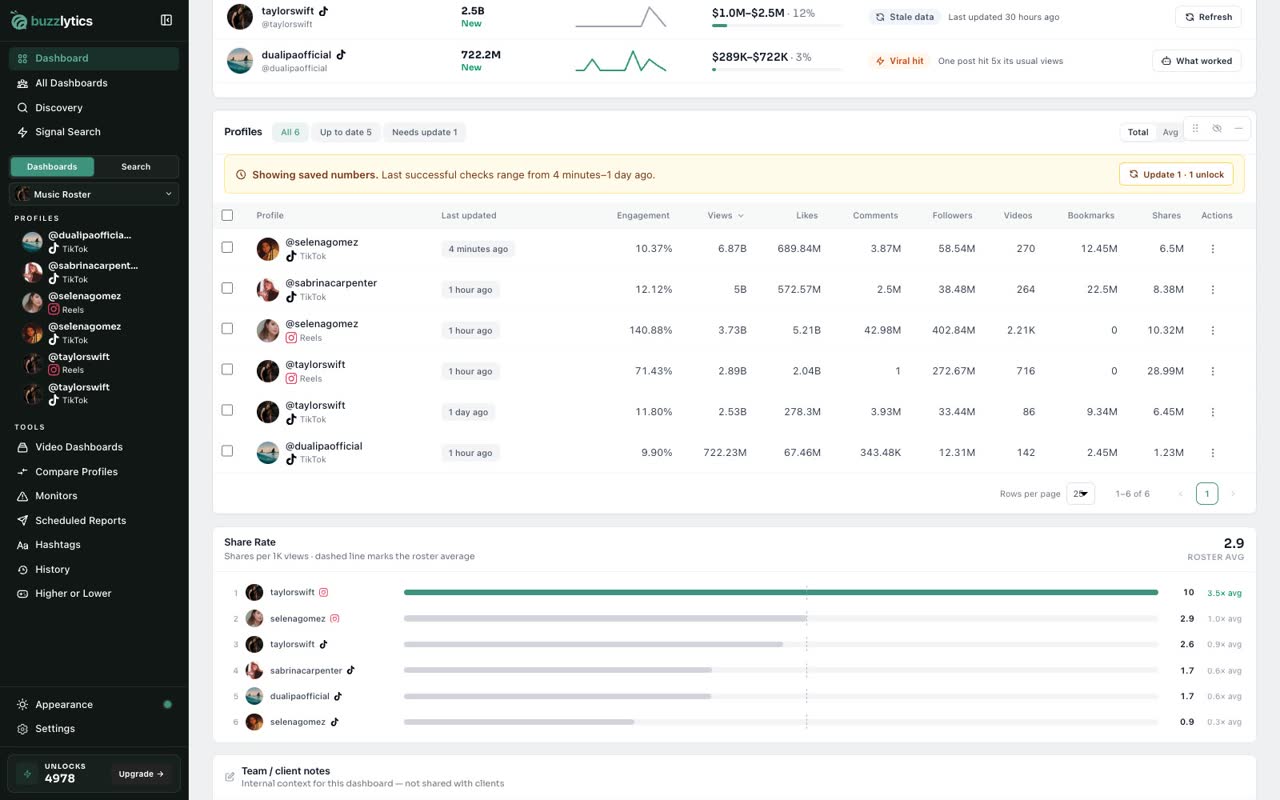This screenshot has width=1280, height=800.
Task: Tick the checkbox for @dualipaofficial row
Action: [x=227, y=451]
